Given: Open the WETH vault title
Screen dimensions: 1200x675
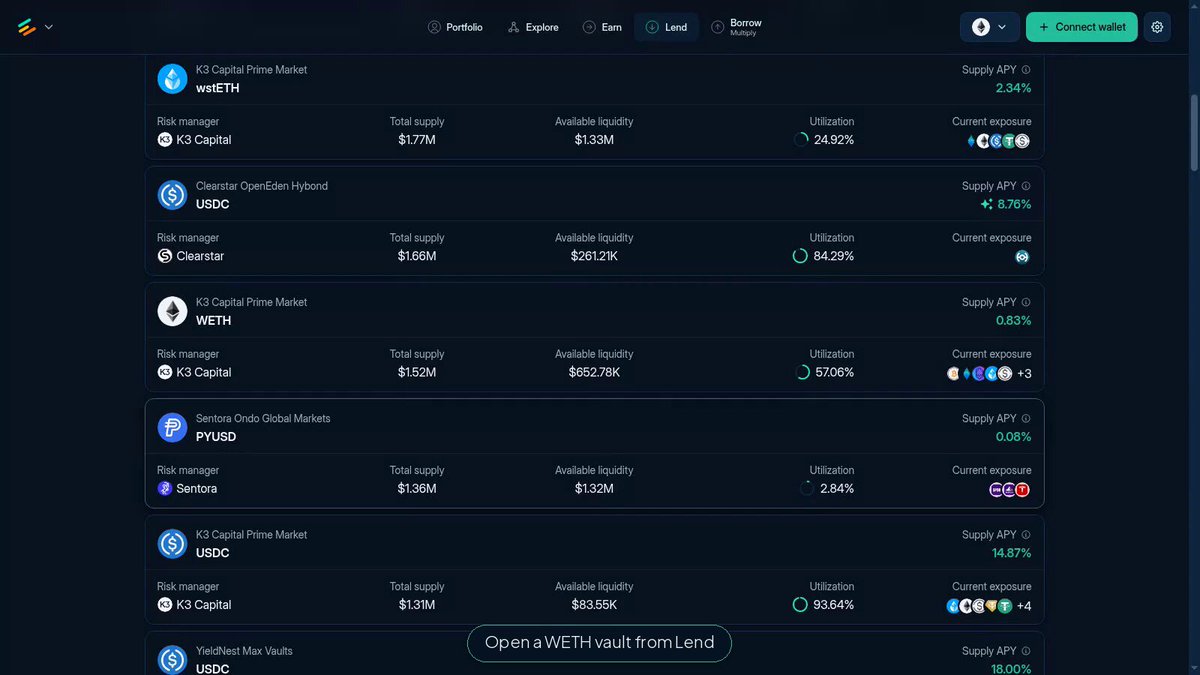Looking at the screenshot, I should 214,320.
